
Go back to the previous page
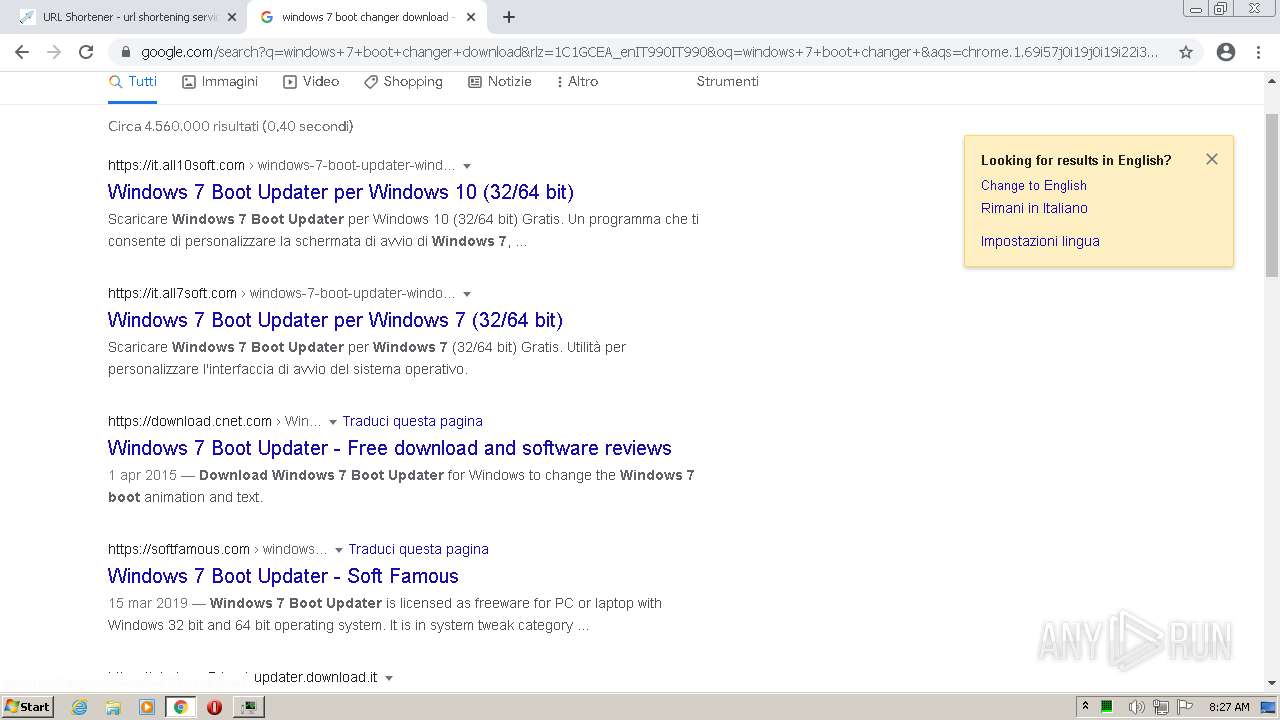coord(22,52)
